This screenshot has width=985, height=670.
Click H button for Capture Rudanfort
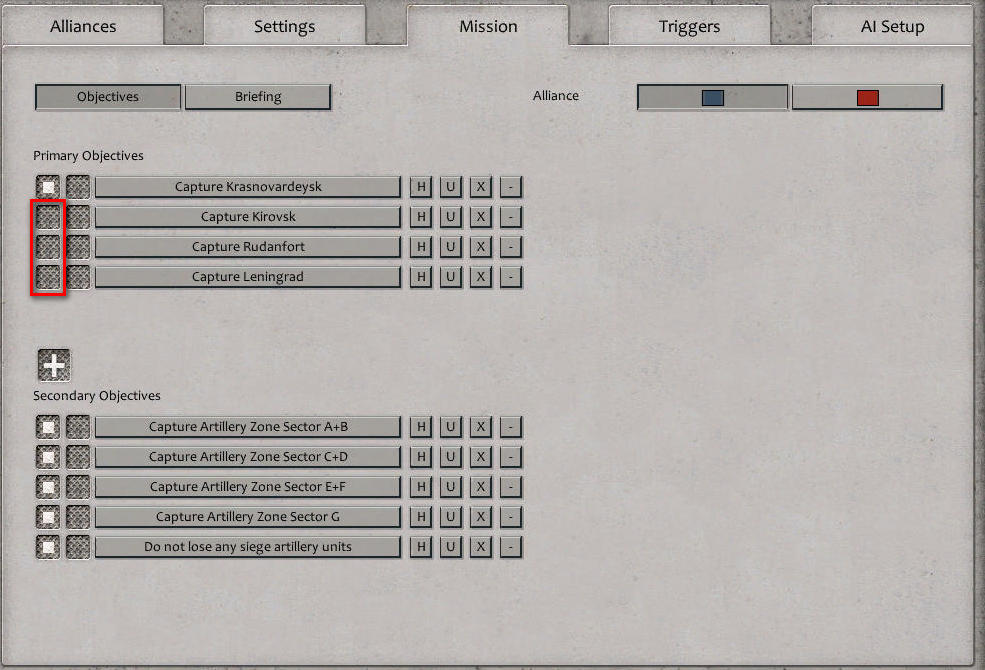pos(421,247)
